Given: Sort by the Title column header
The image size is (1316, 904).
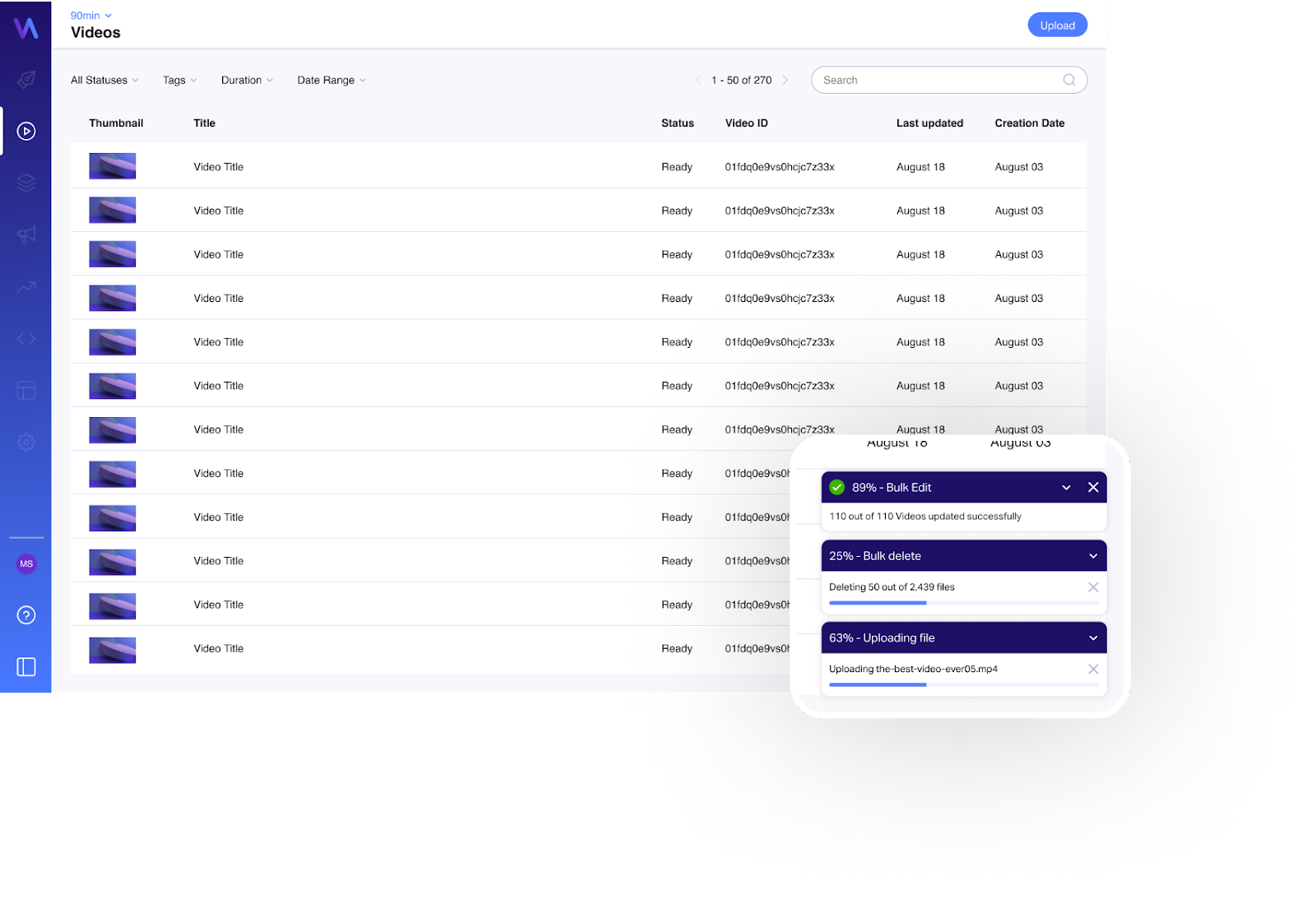Looking at the screenshot, I should pyautogui.click(x=205, y=123).
